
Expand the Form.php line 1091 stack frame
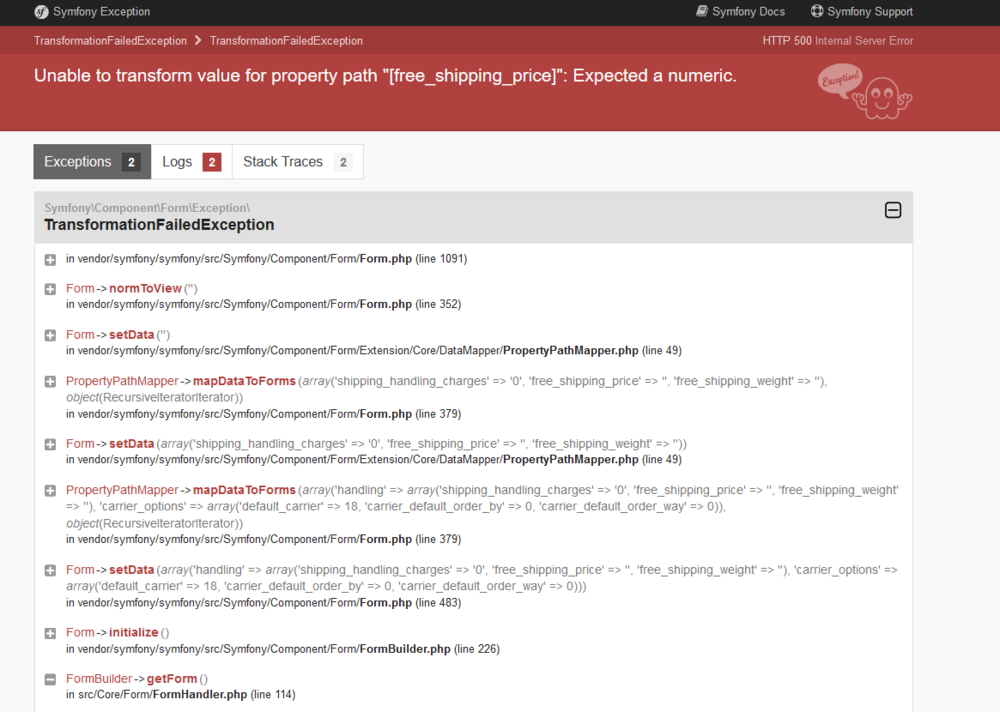[x=50, y=258]
